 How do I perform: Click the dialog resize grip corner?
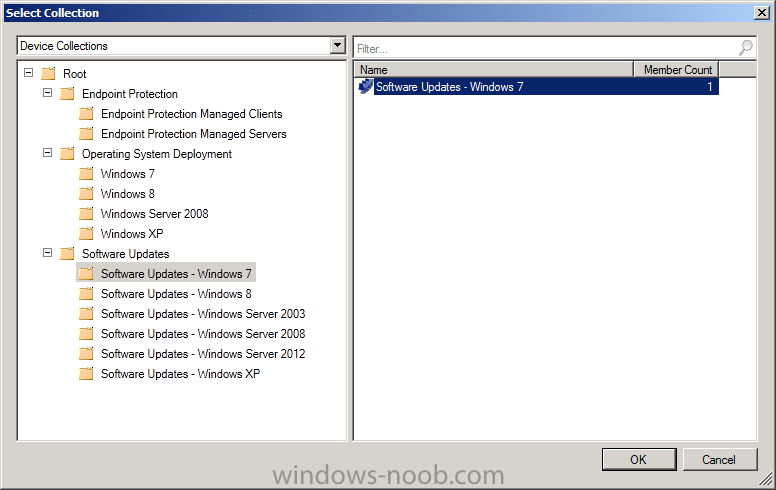click(x=766, y=478)
